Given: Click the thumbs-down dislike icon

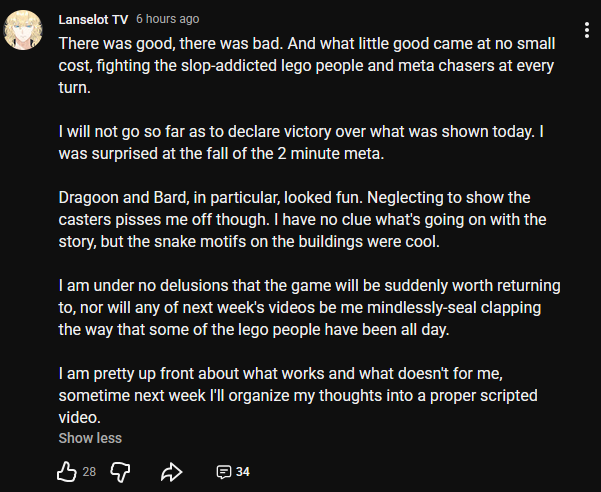Looking at the screenshot, I should (120, 472).
